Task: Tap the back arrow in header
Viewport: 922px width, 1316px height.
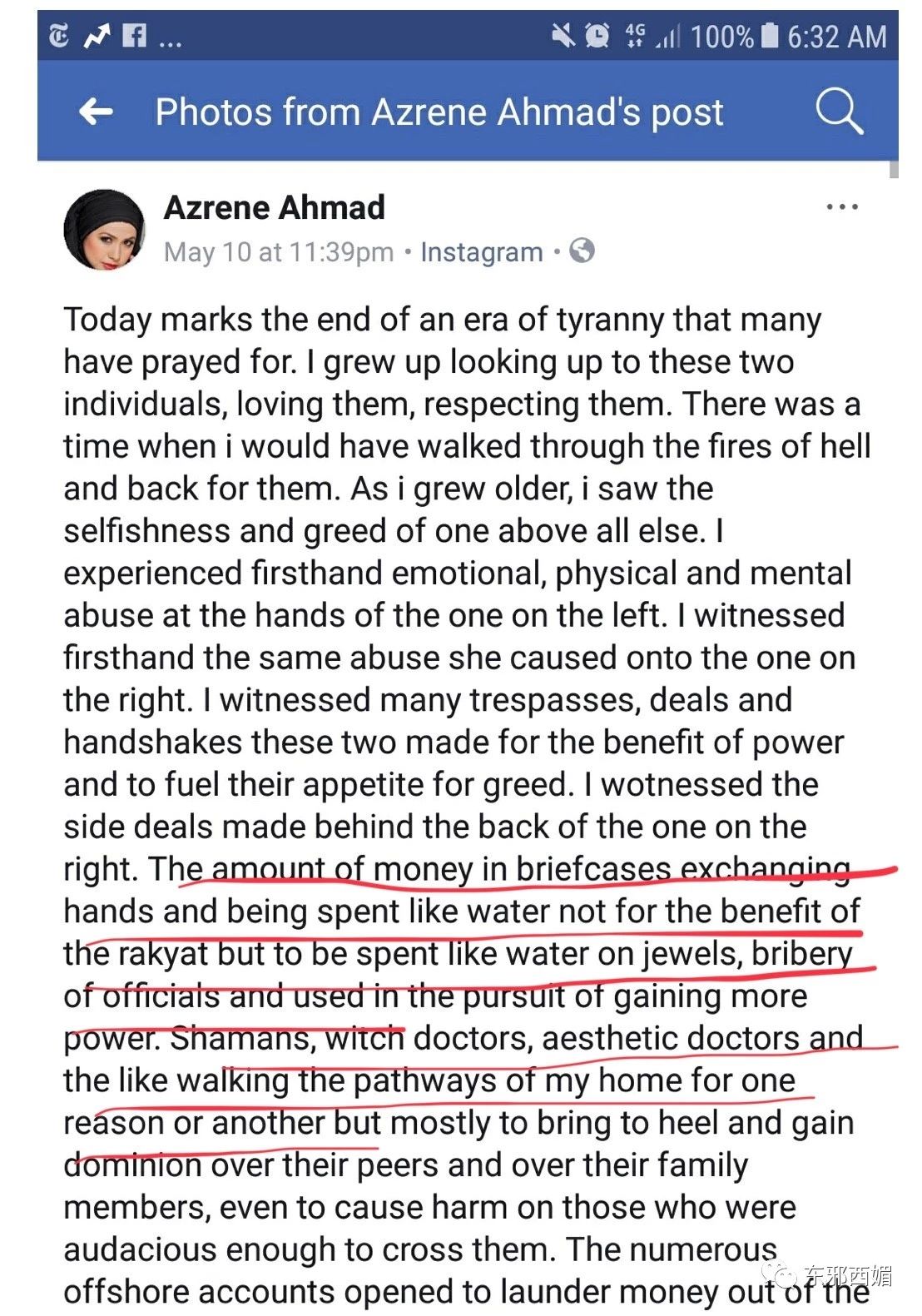Action: pyautogui.click(x=96, y=112)
